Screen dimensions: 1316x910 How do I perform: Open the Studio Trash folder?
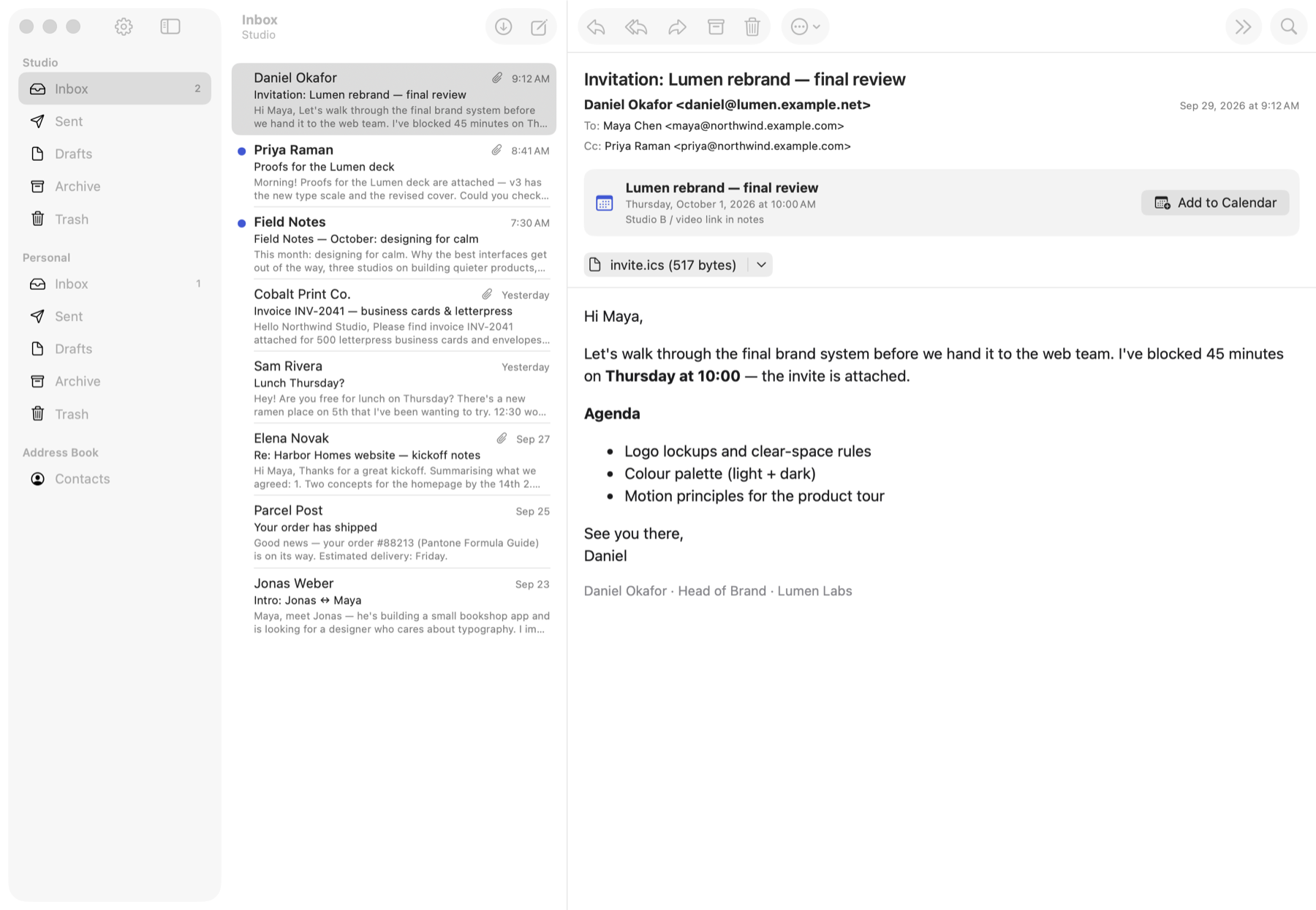coord(115,219)
